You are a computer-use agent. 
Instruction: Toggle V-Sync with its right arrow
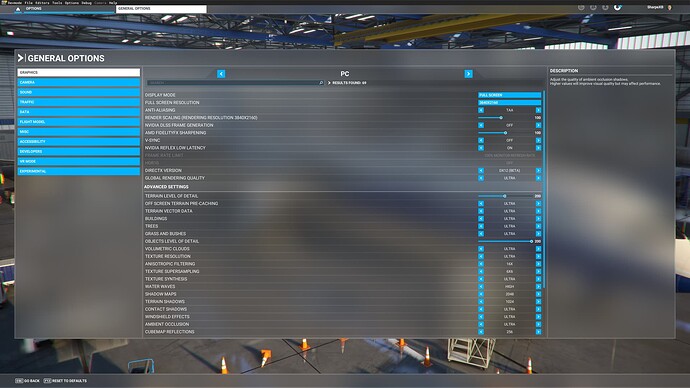[x=538, y=140]
